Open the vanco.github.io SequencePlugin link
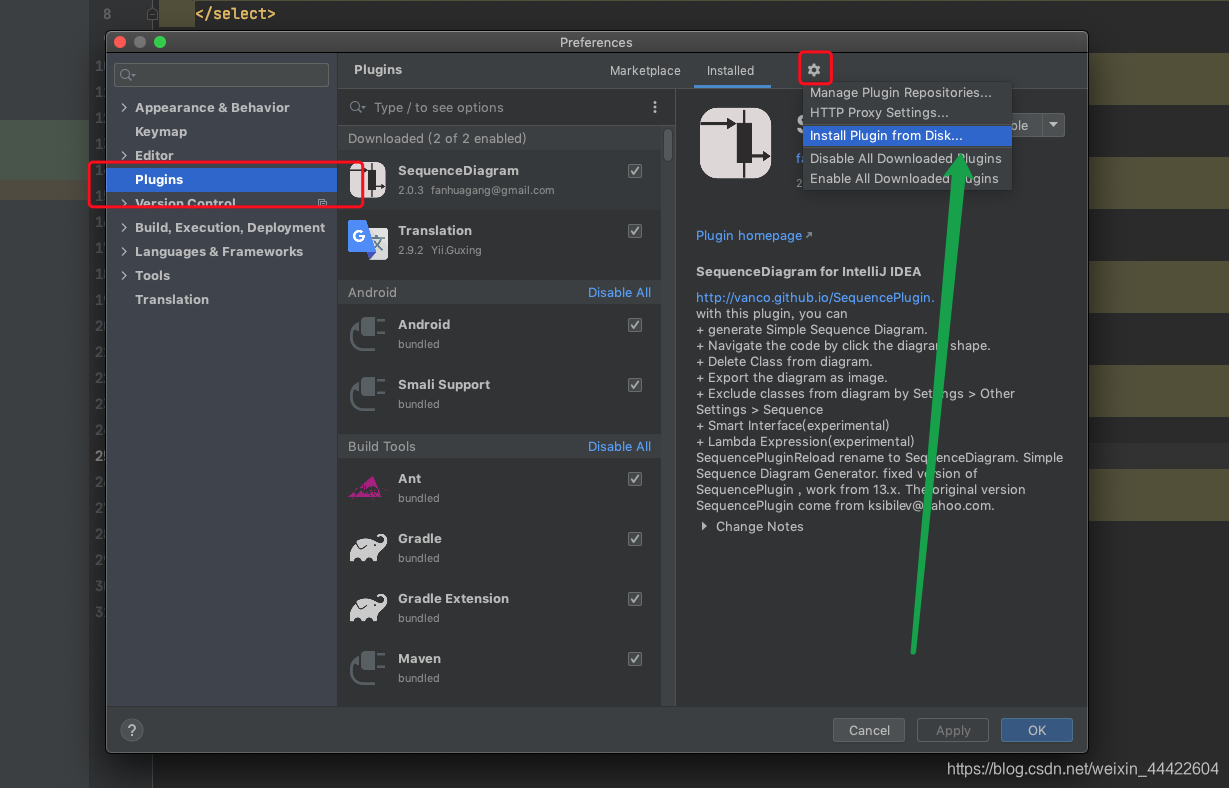The width and height of the screenshot is (1229, 788). [815, 297]
